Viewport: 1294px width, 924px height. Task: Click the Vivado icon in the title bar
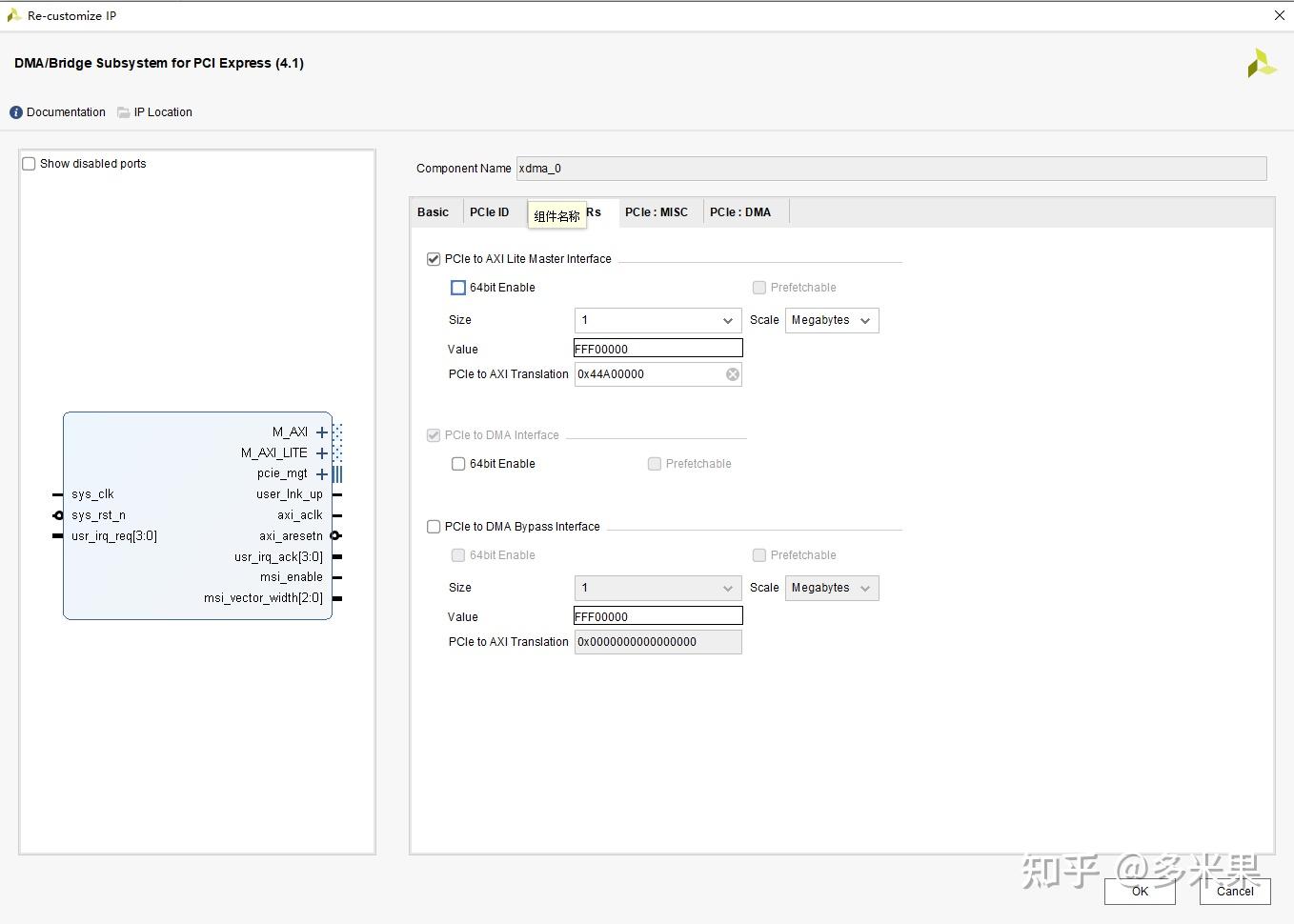point(13,14)
